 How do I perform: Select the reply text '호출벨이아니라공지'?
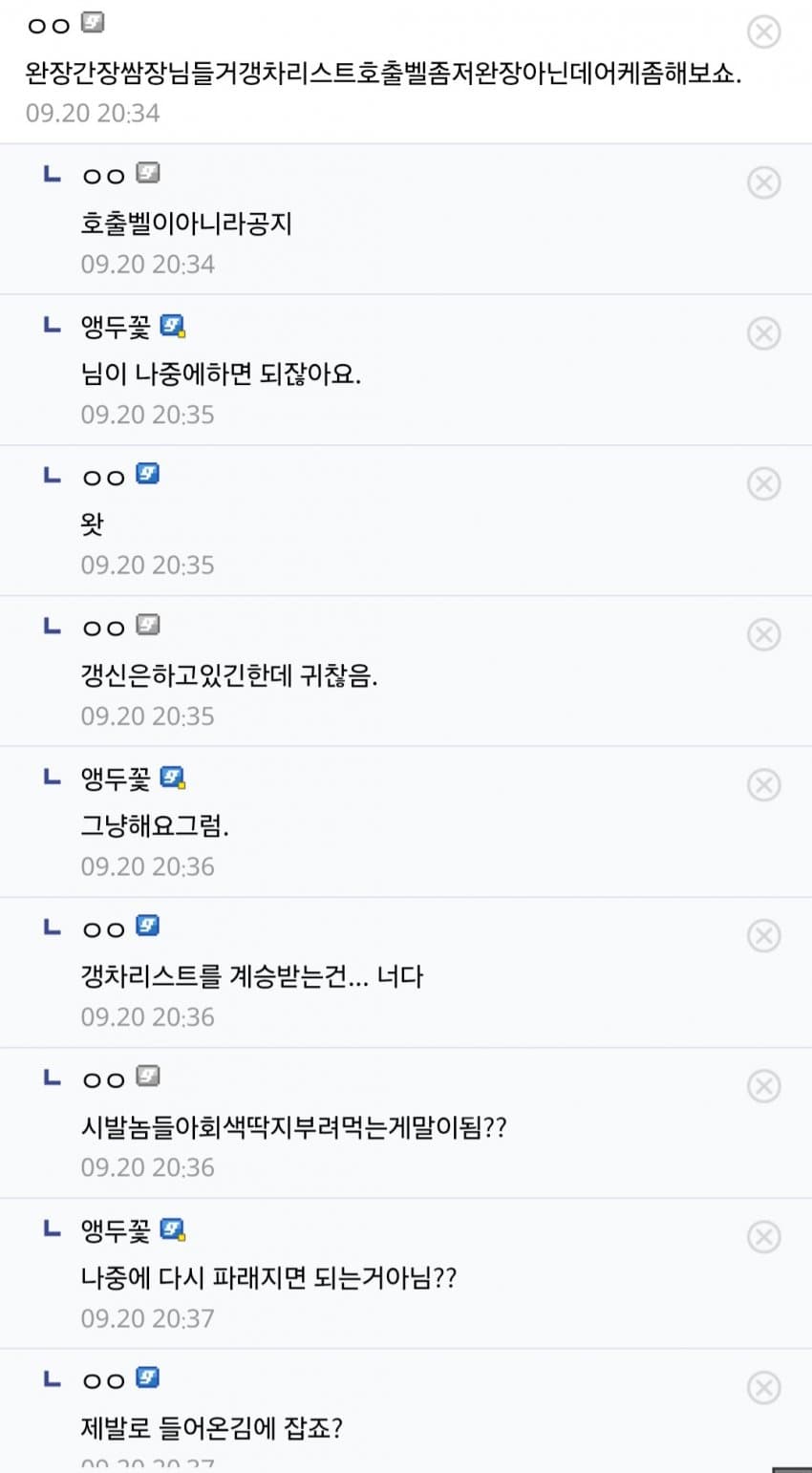[x=186, y=224]
